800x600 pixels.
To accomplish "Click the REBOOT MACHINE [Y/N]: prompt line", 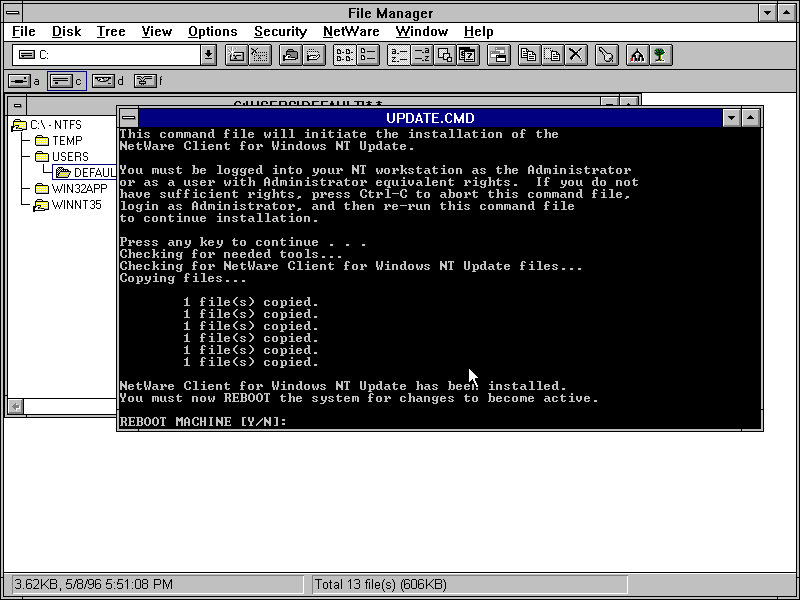I will point(203,422).
